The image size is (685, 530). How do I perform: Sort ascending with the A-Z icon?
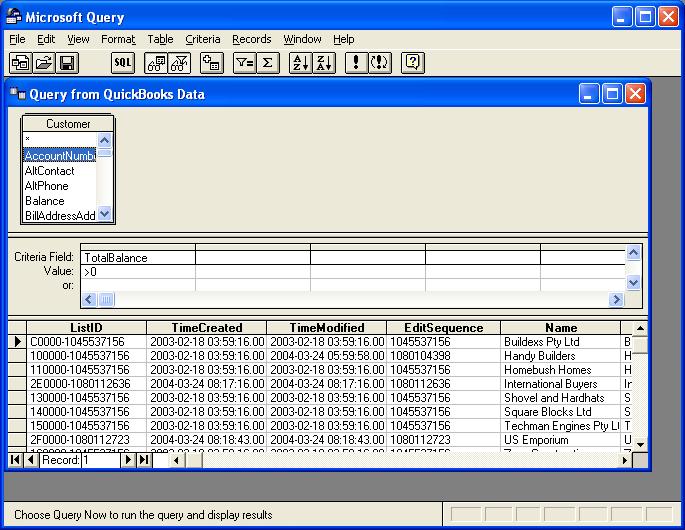[299, 63]
